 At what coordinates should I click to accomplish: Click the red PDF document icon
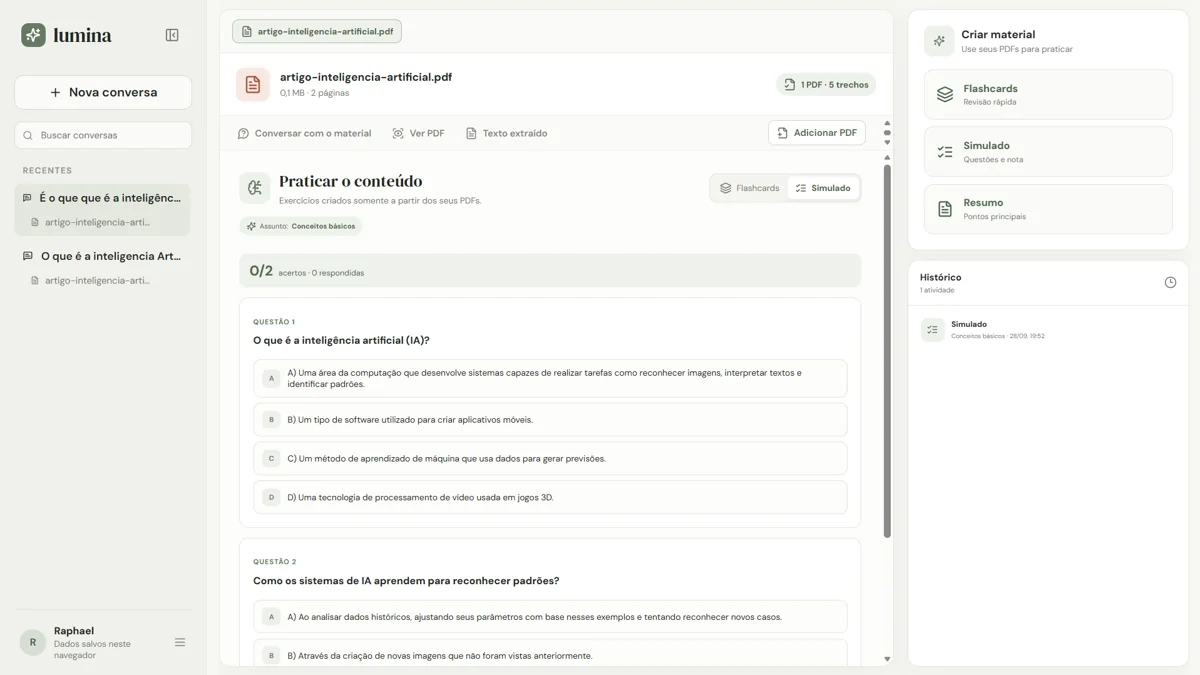(x=253, y=85)
